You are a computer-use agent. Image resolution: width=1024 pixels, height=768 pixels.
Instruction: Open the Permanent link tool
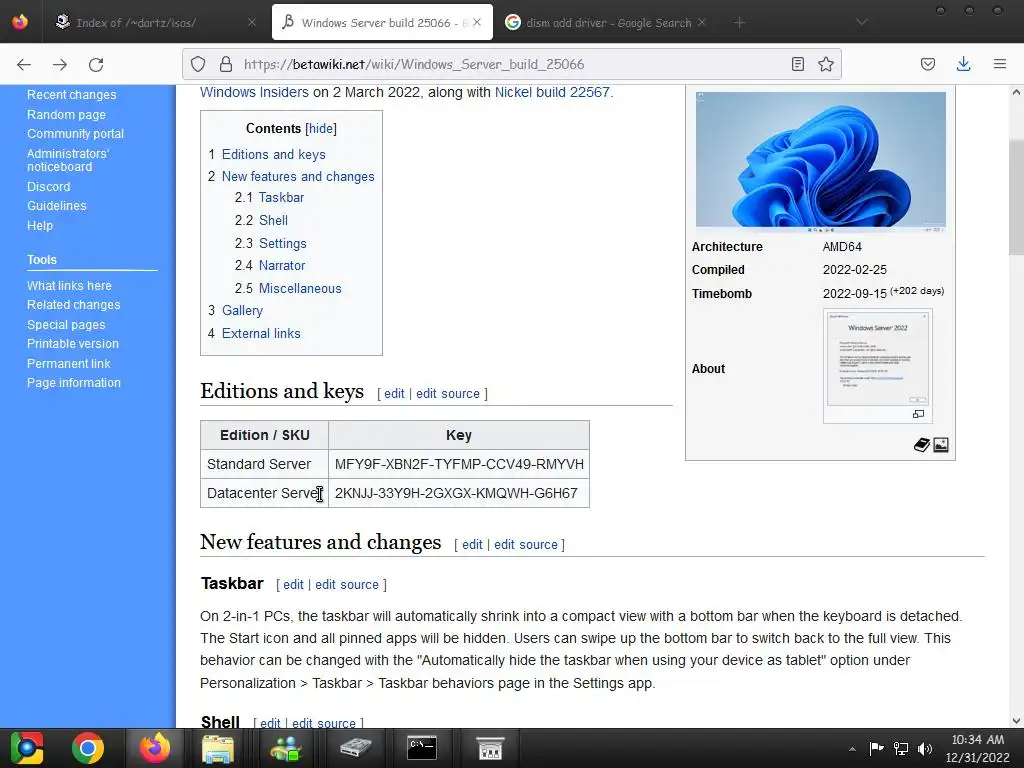click(x=69, y=363)
